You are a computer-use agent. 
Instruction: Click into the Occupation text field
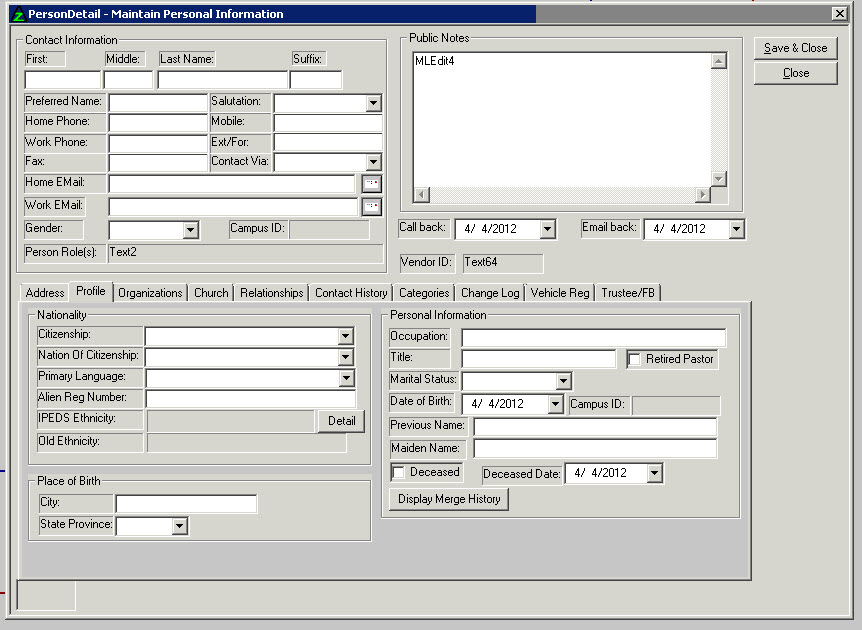(593, 338)
